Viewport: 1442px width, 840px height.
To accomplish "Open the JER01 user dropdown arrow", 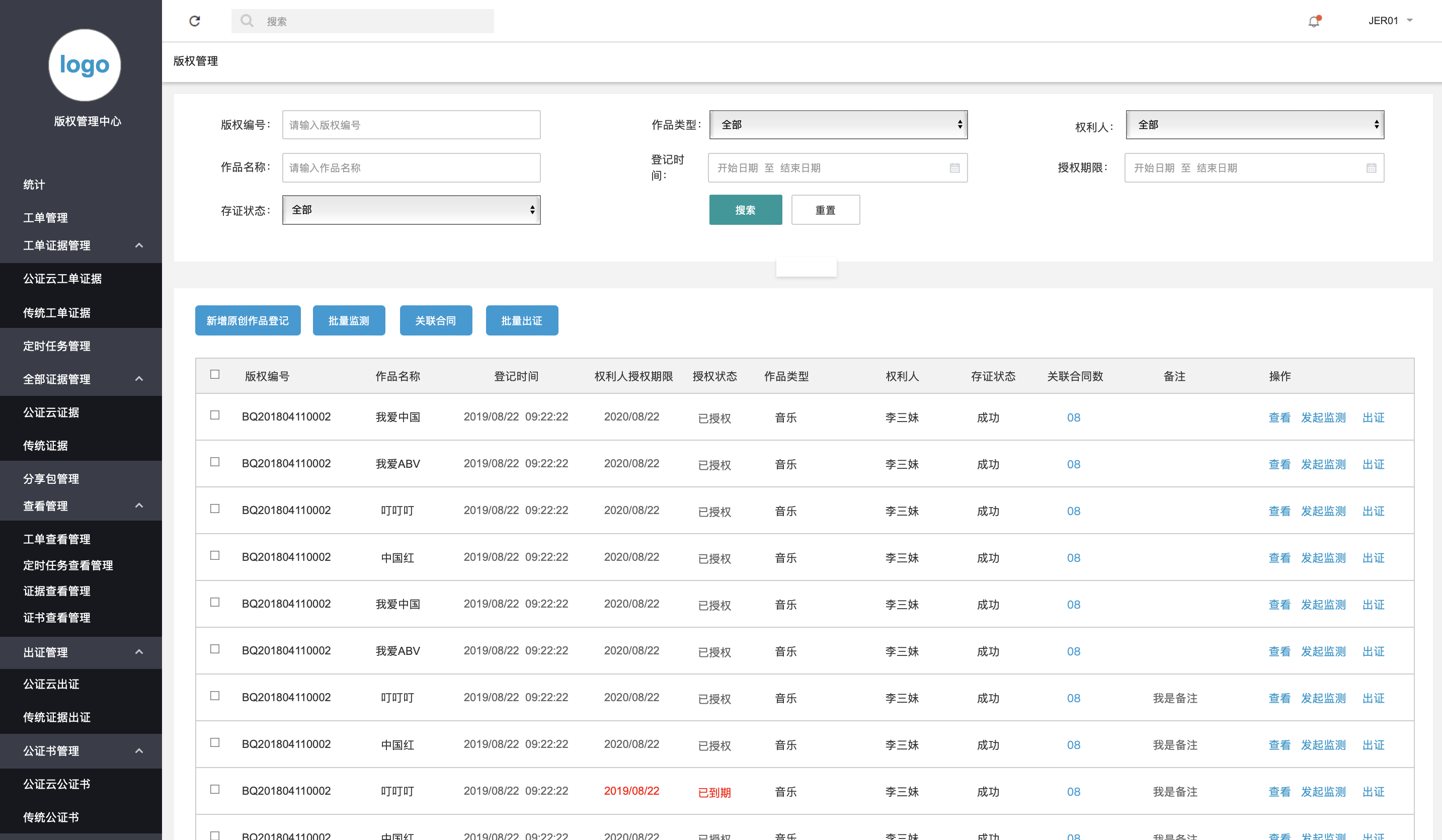I will click(1410, 21).
